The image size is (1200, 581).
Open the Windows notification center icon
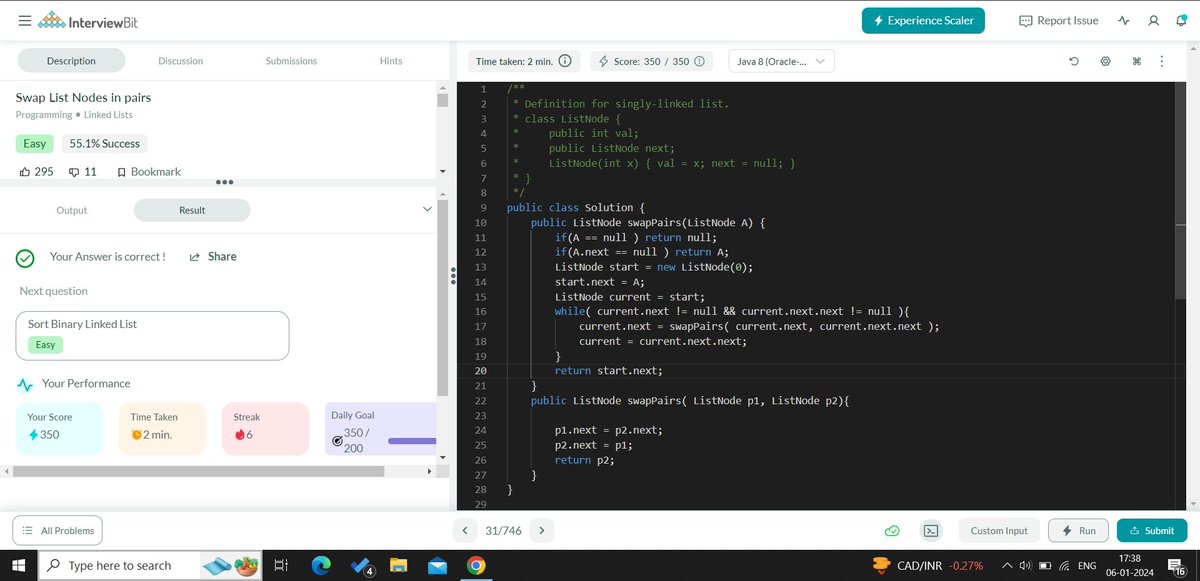[1178, 566]
